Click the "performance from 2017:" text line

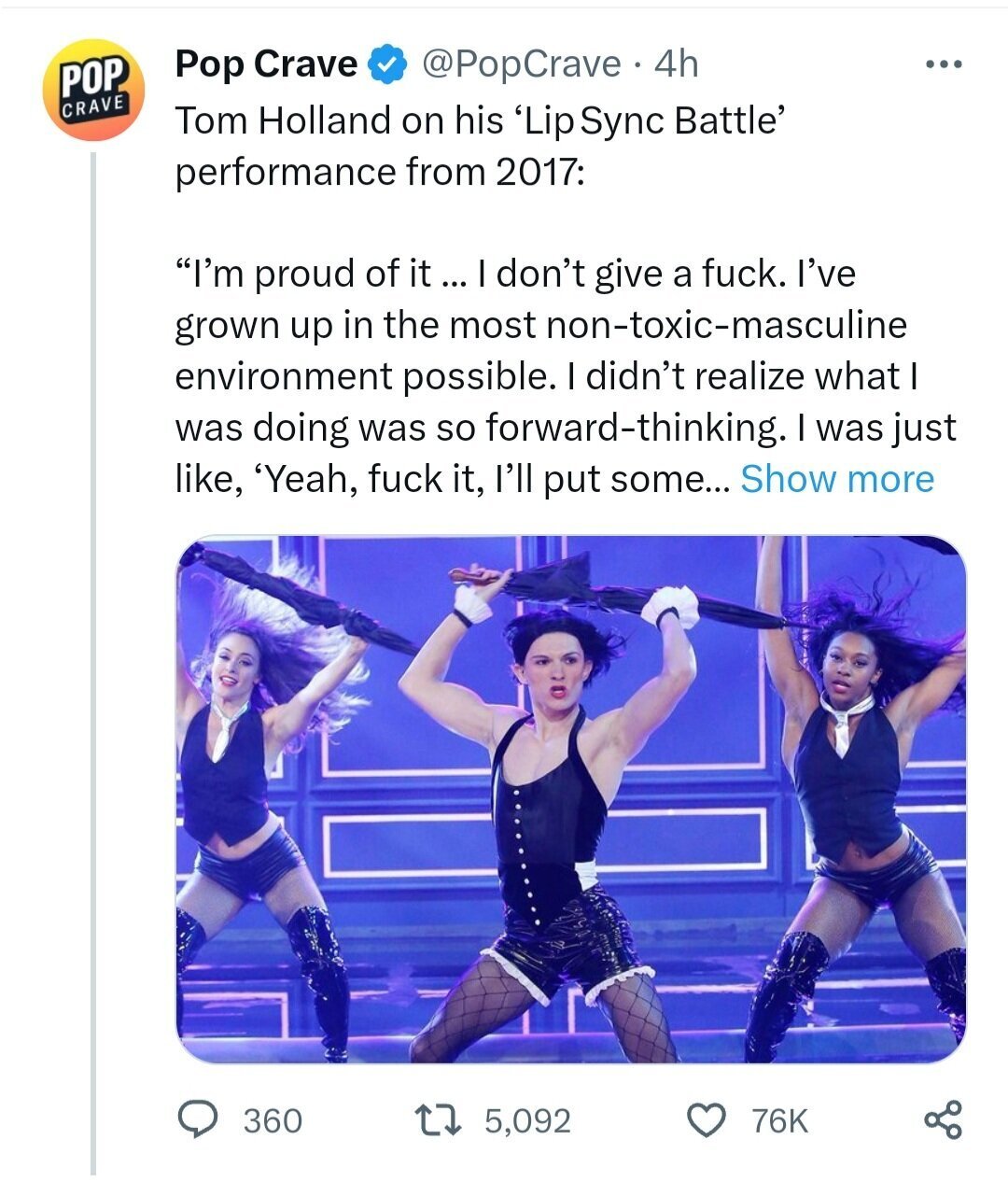[x=381, y=172]
